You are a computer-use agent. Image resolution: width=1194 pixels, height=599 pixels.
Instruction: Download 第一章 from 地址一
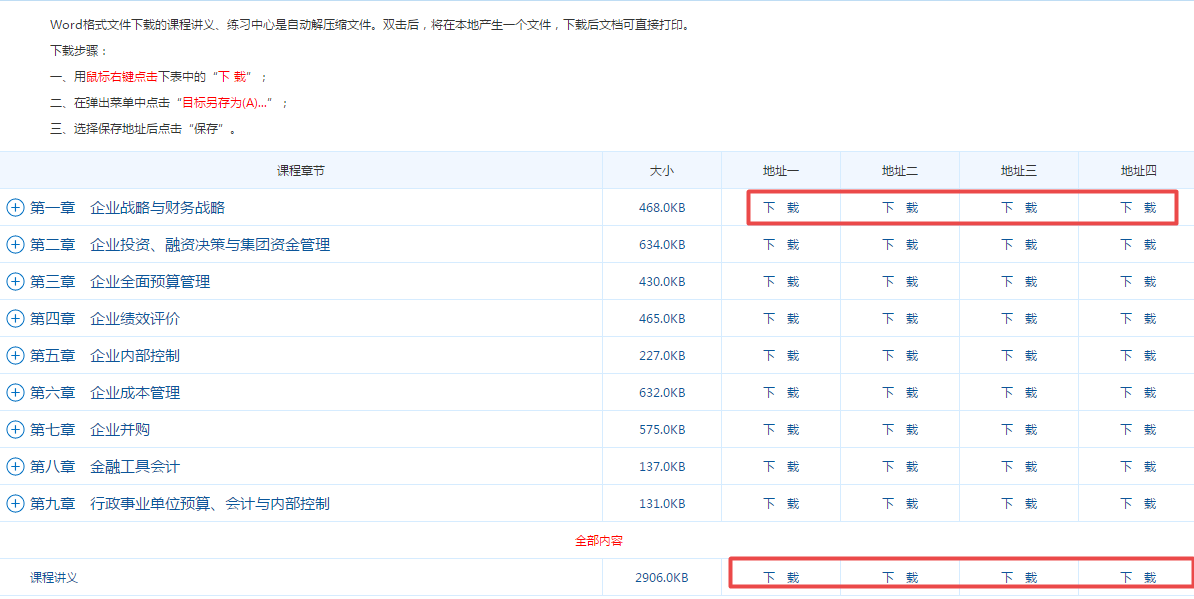pos(781,208)
